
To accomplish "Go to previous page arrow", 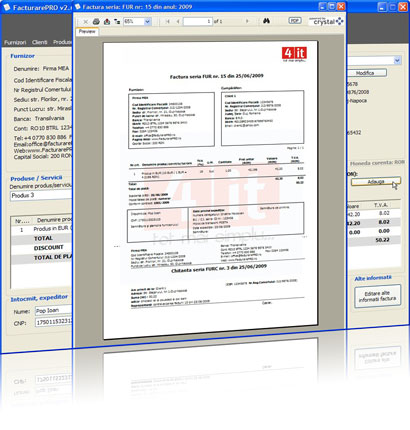I will tap(178, 21).
